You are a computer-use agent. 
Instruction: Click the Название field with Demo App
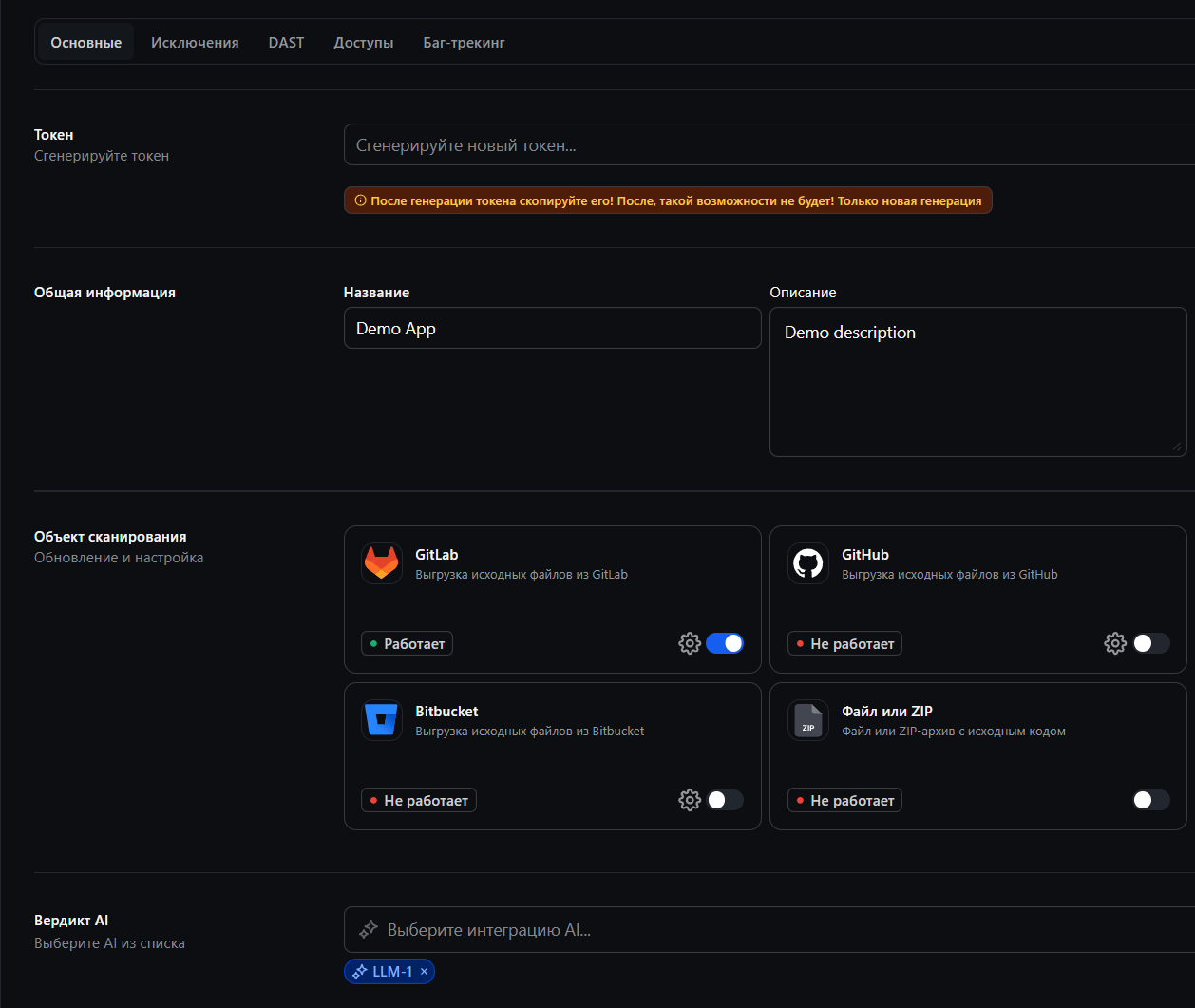(552, 328)
